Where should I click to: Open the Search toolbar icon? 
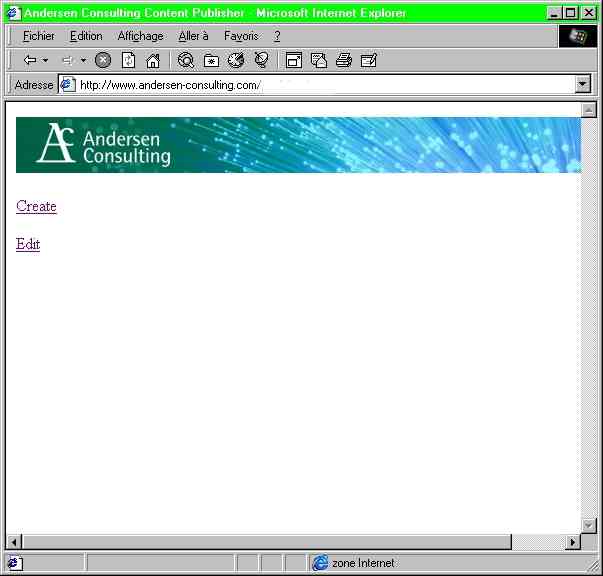coord(186,60)
